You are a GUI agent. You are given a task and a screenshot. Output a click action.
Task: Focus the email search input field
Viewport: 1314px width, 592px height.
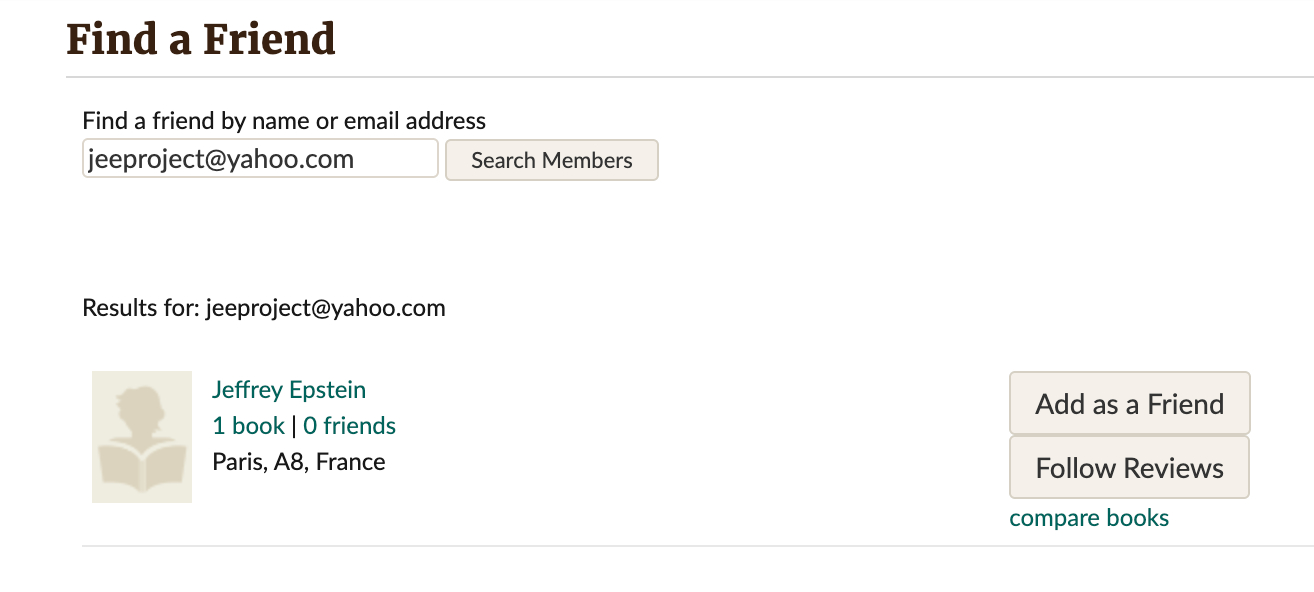[260, 159]
